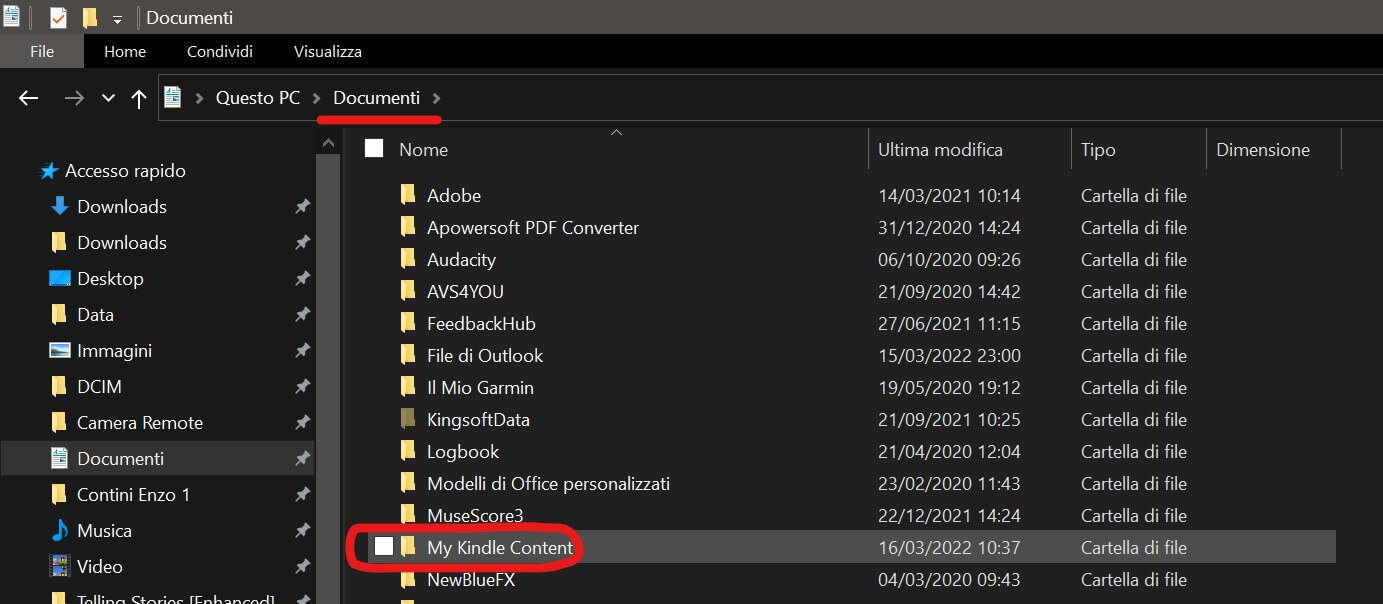Toggle the select-all checkbox next to Nome
This screenshot has height=604, width=1383.
point(374,149)
